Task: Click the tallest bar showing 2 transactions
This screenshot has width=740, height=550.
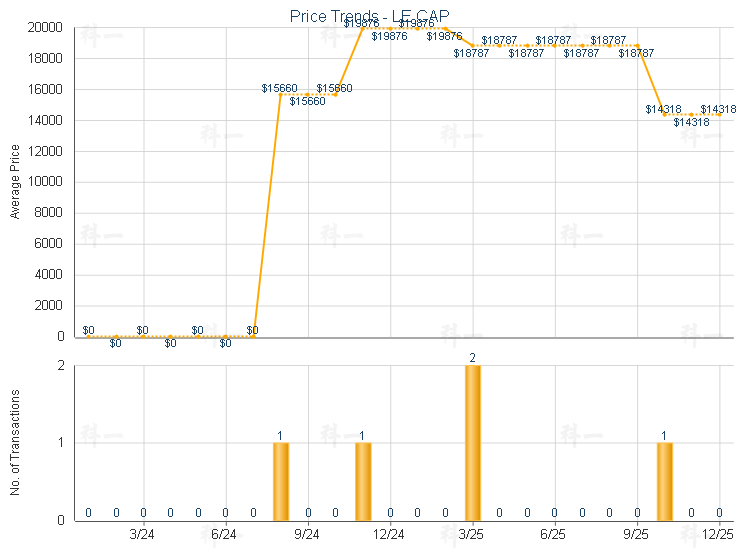Action: [472, 442]
